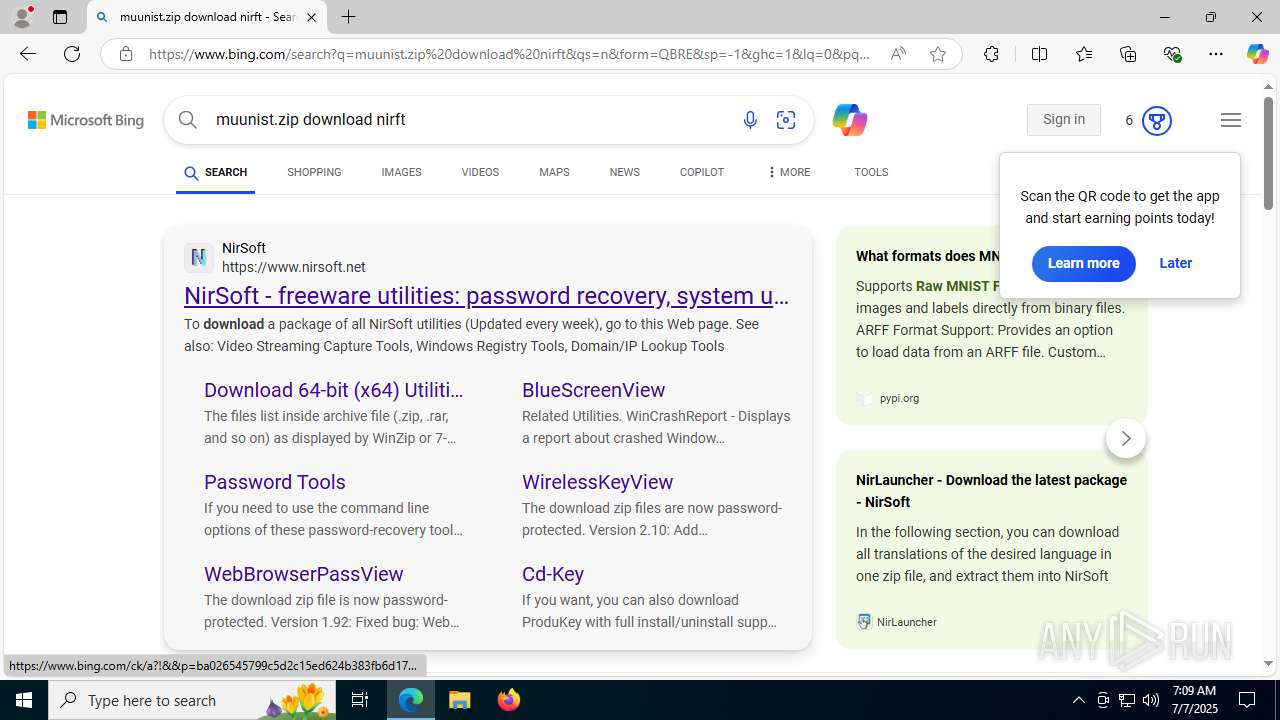Select the SEARCH tab
Image resolution: width=1280 pixels, height=720 pixels.
click(215, 173)
